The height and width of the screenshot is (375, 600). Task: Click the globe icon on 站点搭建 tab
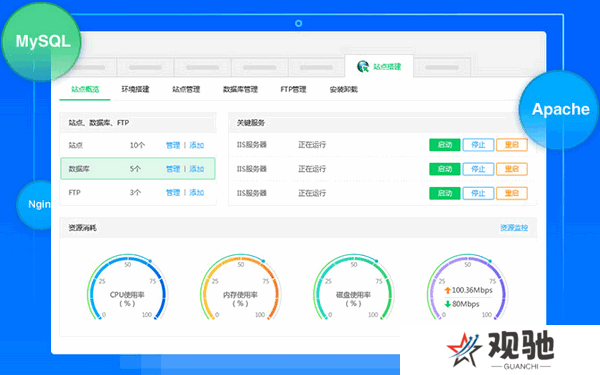click(x=362, y=67)
